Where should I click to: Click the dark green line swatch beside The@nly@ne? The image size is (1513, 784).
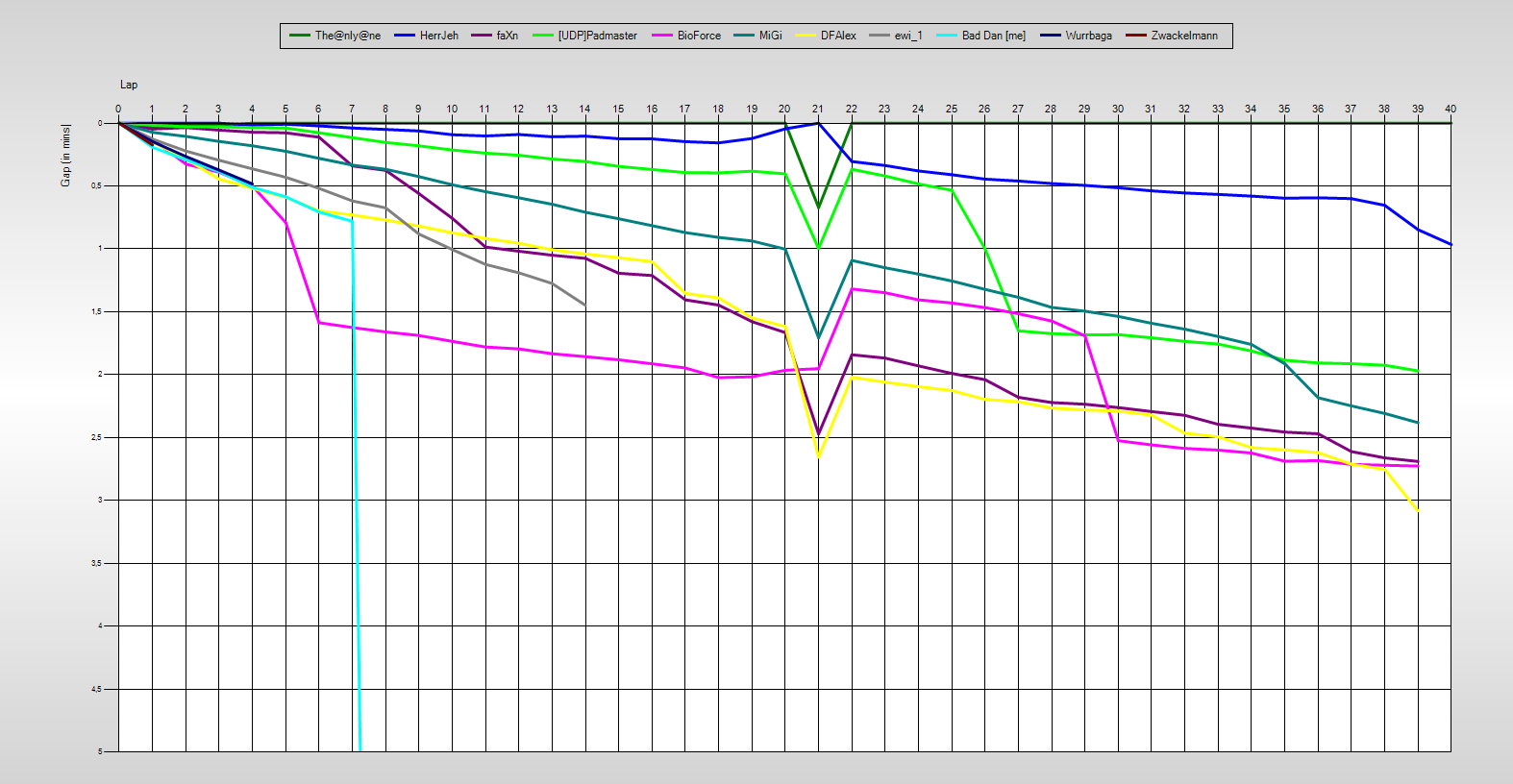click(299, 36)
